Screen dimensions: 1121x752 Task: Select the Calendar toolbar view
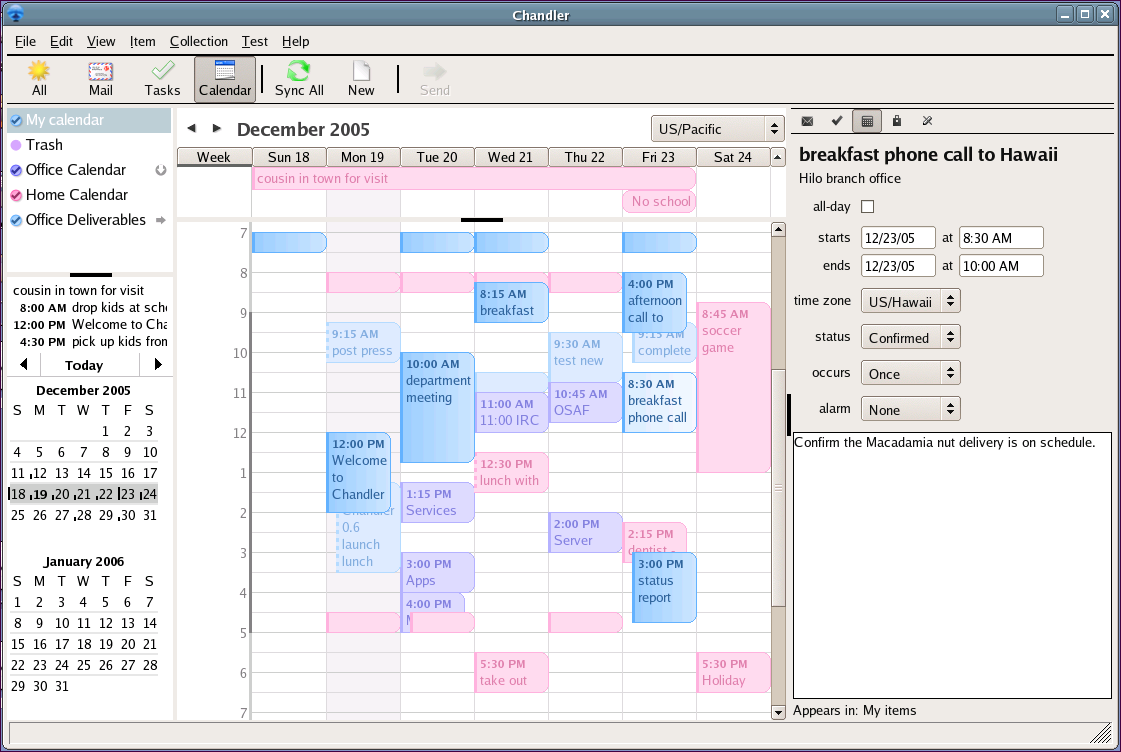point(224,79)
